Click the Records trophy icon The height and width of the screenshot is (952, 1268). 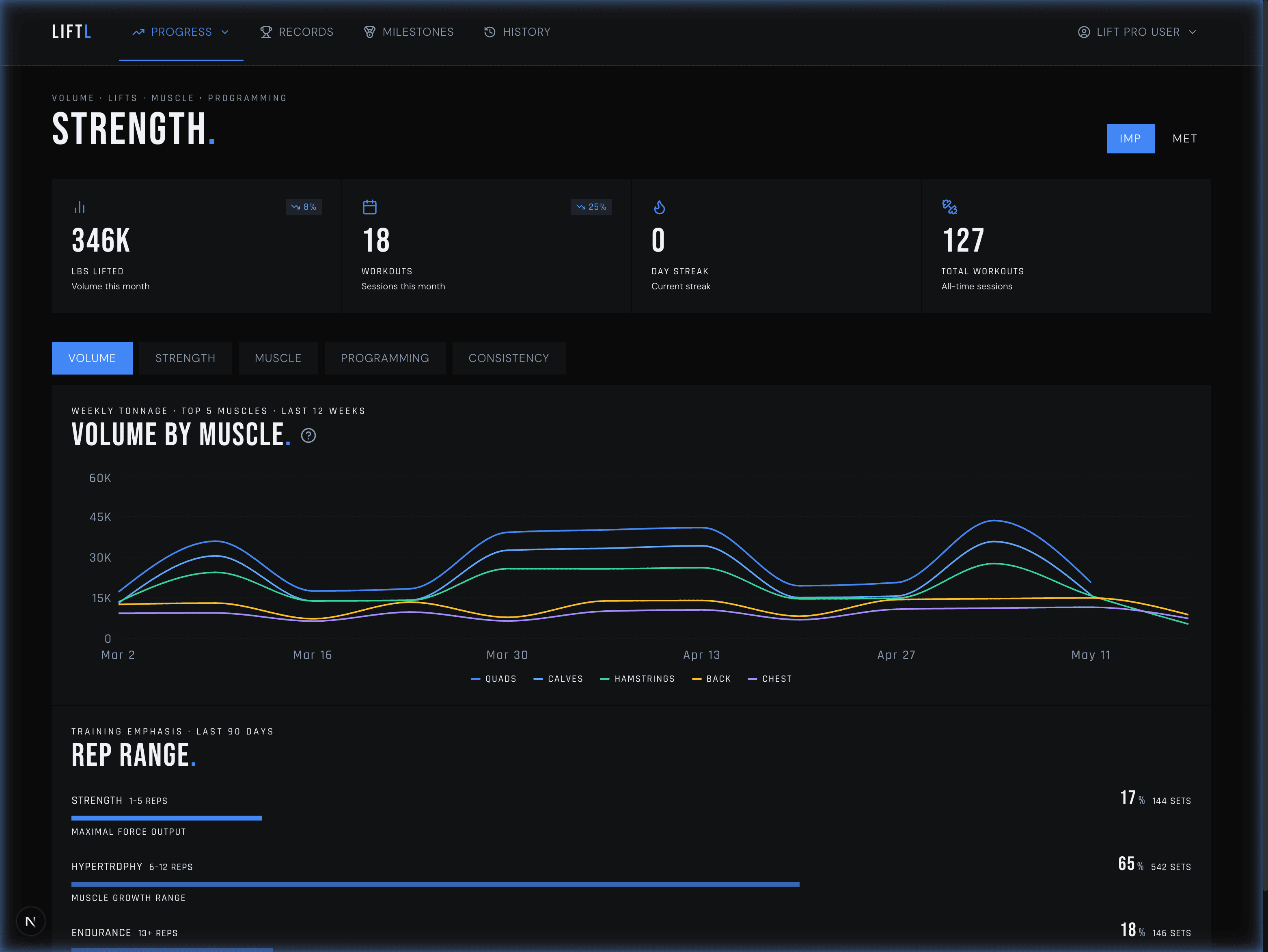click(x=266, y=32)
